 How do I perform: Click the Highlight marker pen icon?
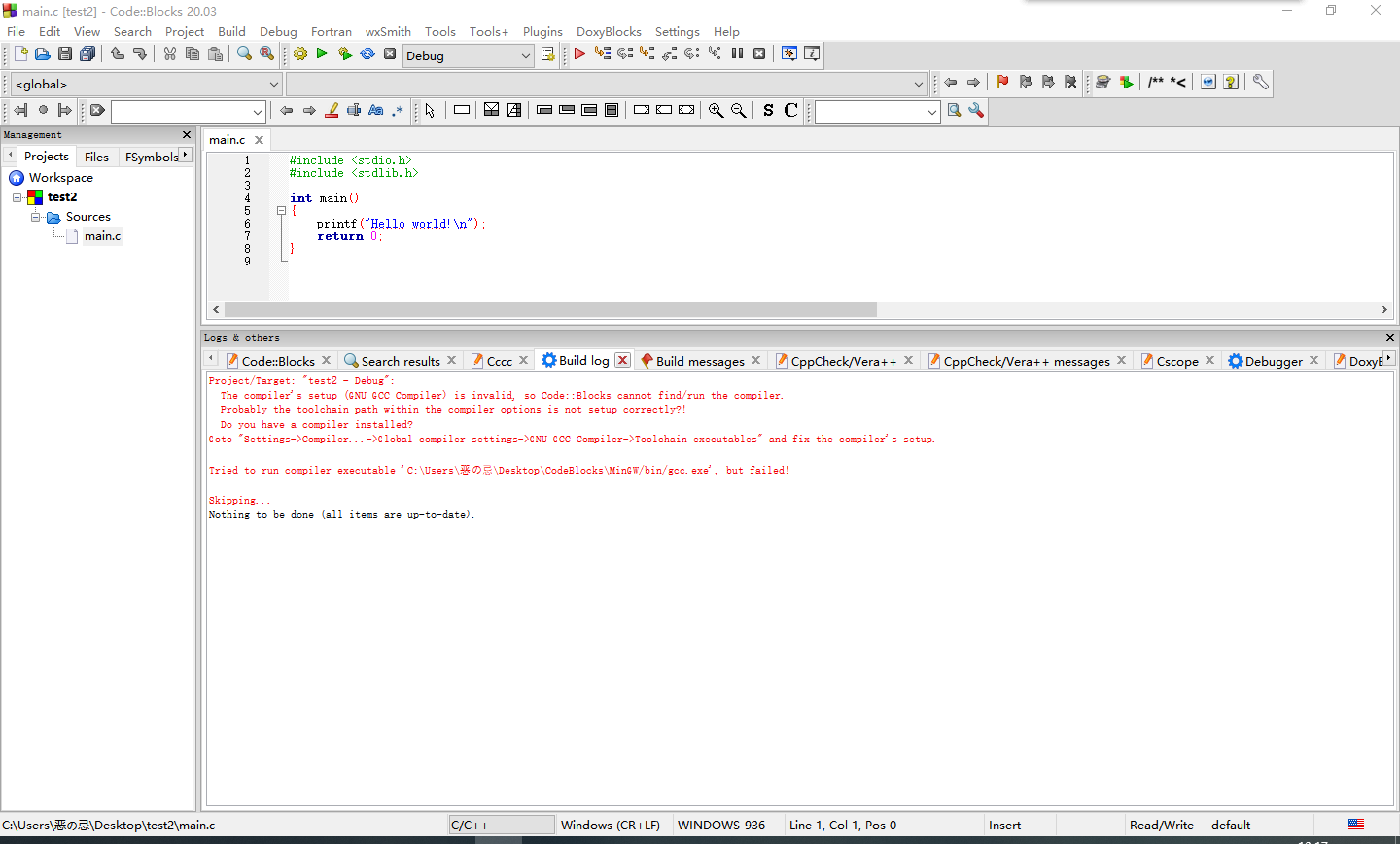click(332, 111)
